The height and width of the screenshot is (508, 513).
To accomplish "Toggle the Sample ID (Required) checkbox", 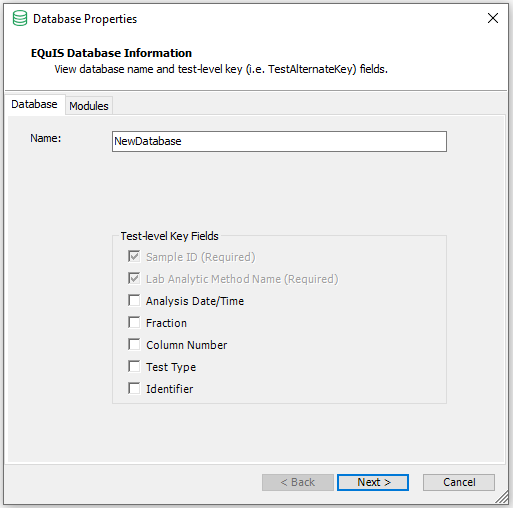I will [134, 257].
